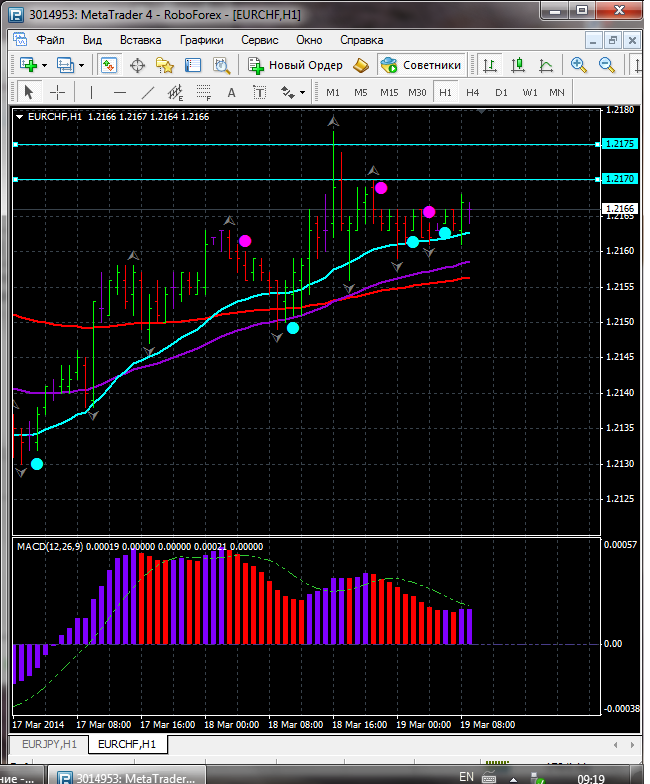Image resolution: width=650 pixels, height=784 pixels.
Task: Toggle the Market Watch window icon
Action: click(109, 65)
